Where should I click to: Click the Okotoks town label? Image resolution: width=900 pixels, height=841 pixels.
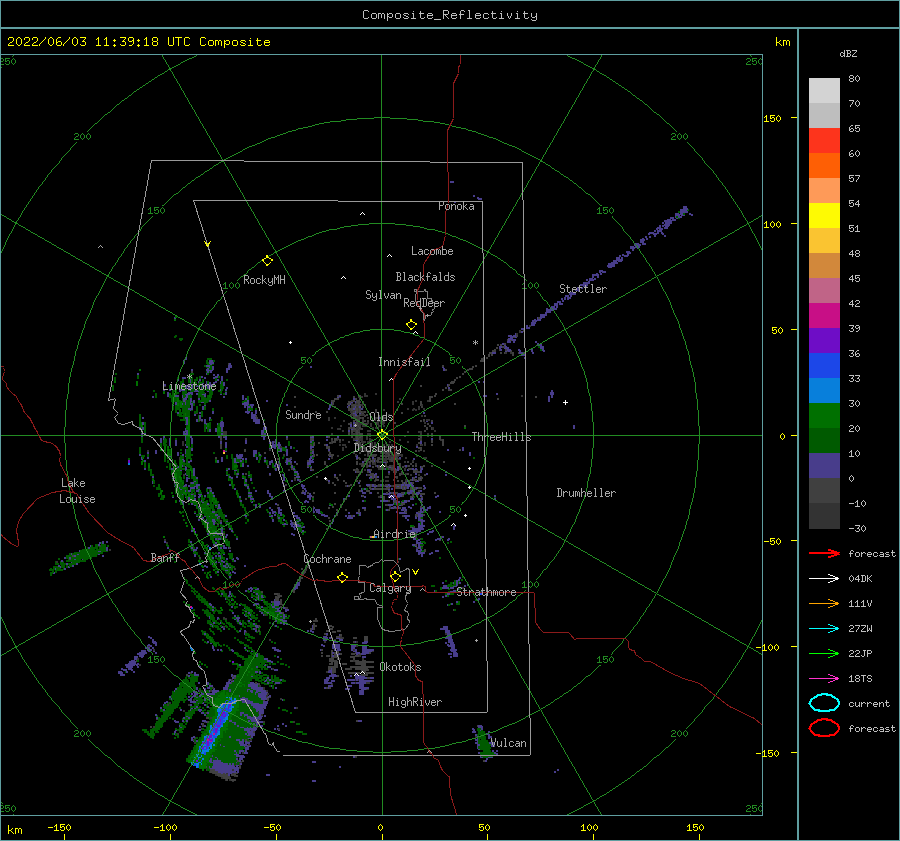[x=400, y=667]
